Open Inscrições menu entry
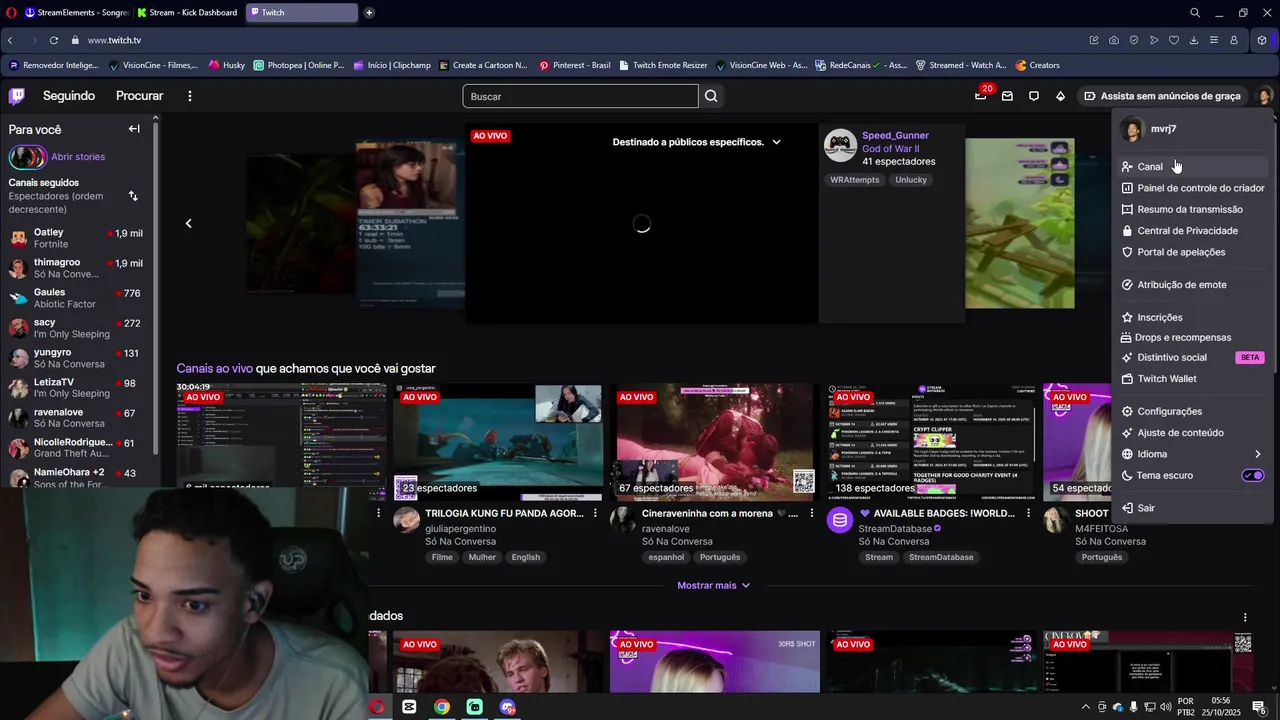The image size is (1280, 720). click(x=1193, y=317)
